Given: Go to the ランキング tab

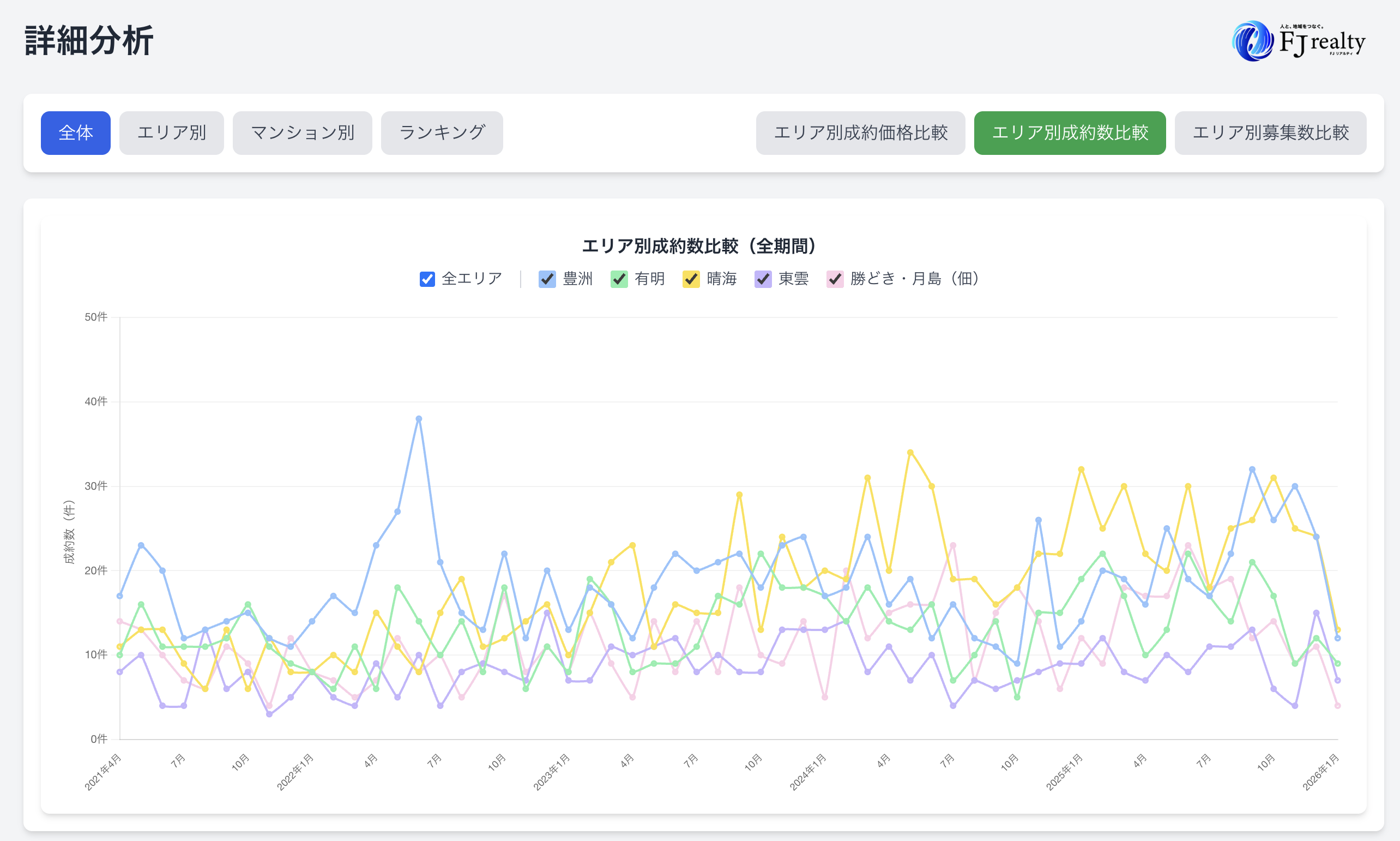Looking at the screenshot, I should point(442,133).
